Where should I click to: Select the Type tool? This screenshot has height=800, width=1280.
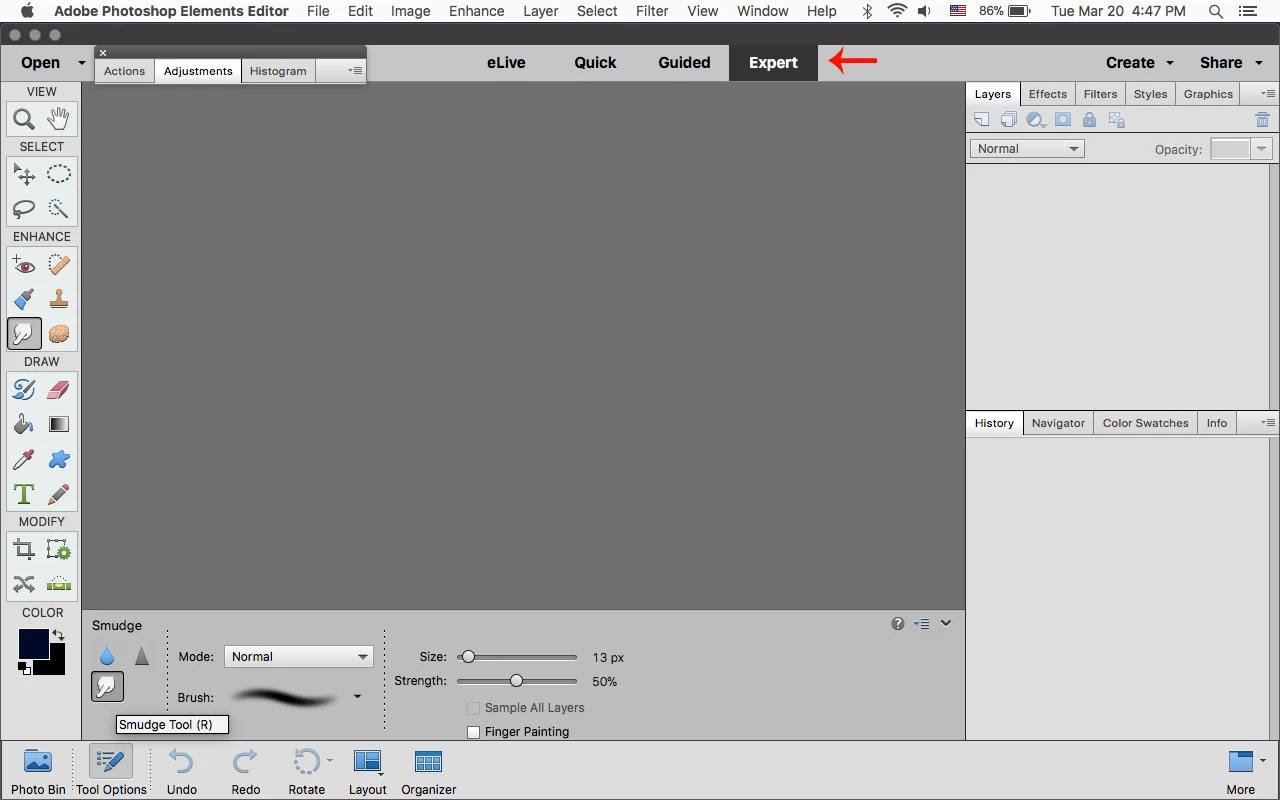coord(24,494)
